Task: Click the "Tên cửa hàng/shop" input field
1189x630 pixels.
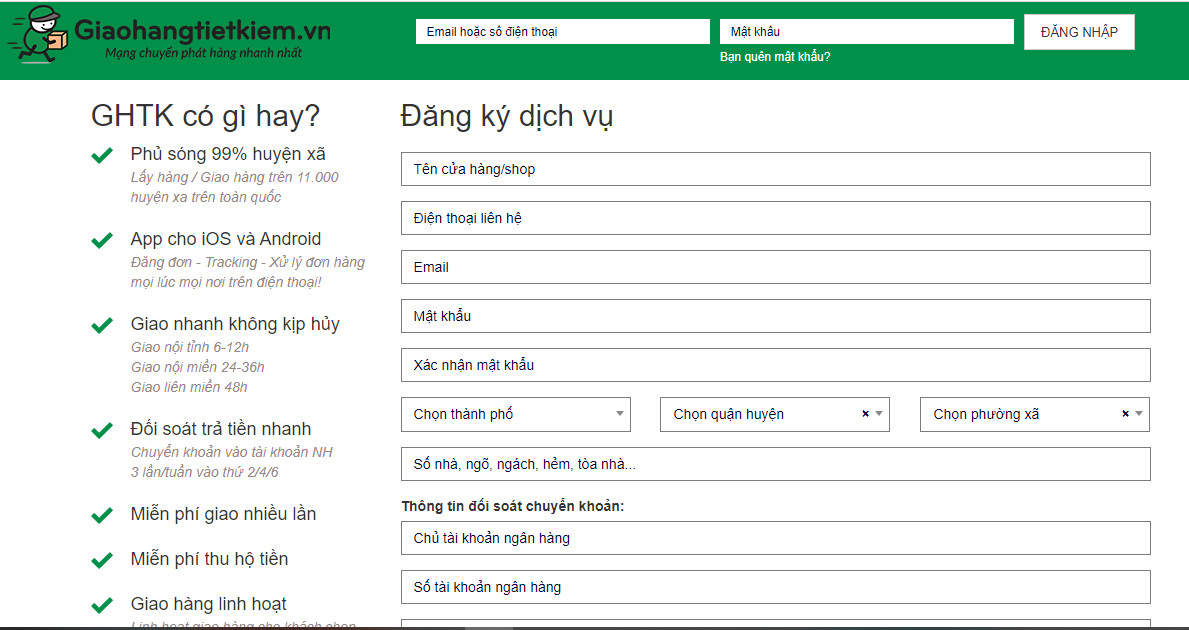Action: (775, 169)
